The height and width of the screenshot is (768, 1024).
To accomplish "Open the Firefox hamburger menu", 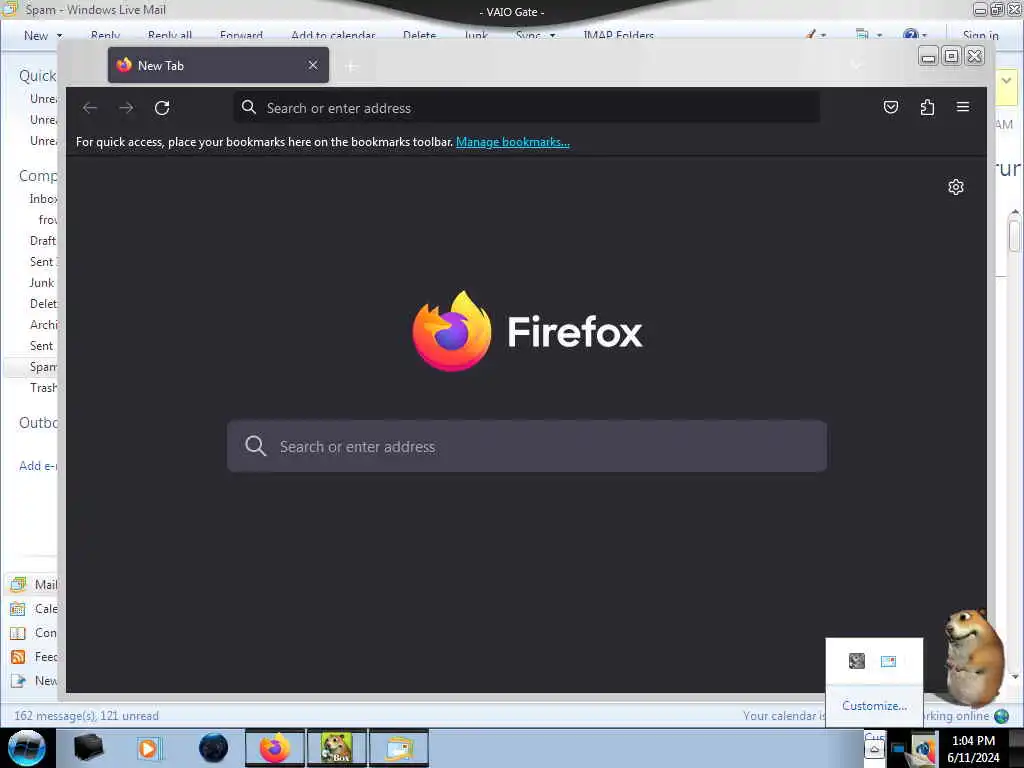I will click(x=963, y=107).
